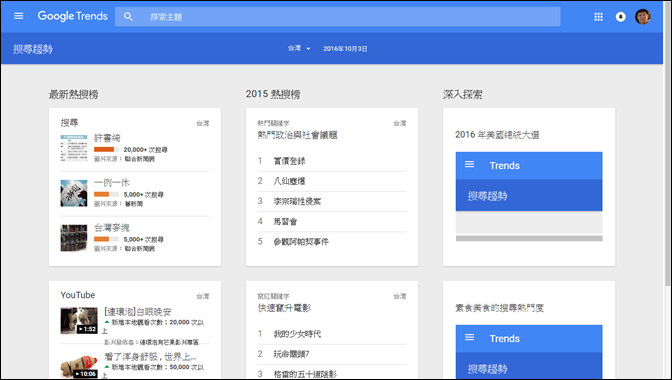
Task: Click the 深入探索 section heading
Action: click(x=462, y=95)
